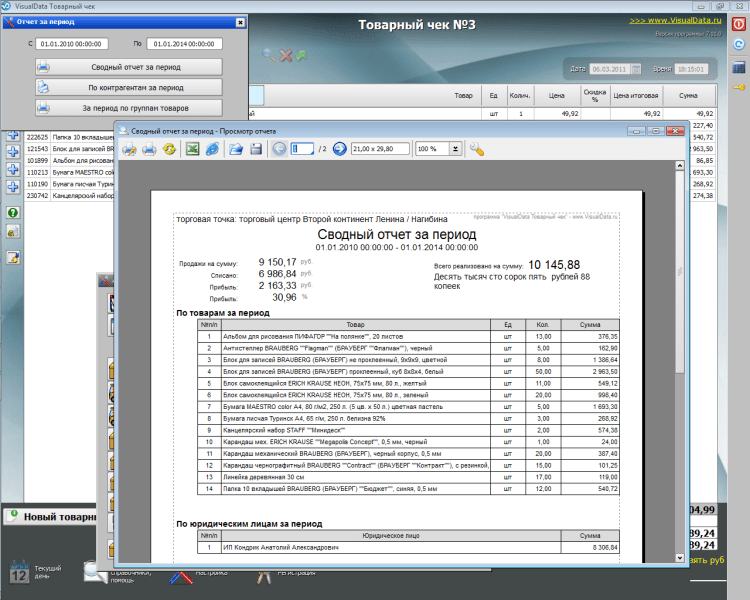750x600 pixels.
Task: Click the start date 'С' input field
Action: (x=73, y=44)
